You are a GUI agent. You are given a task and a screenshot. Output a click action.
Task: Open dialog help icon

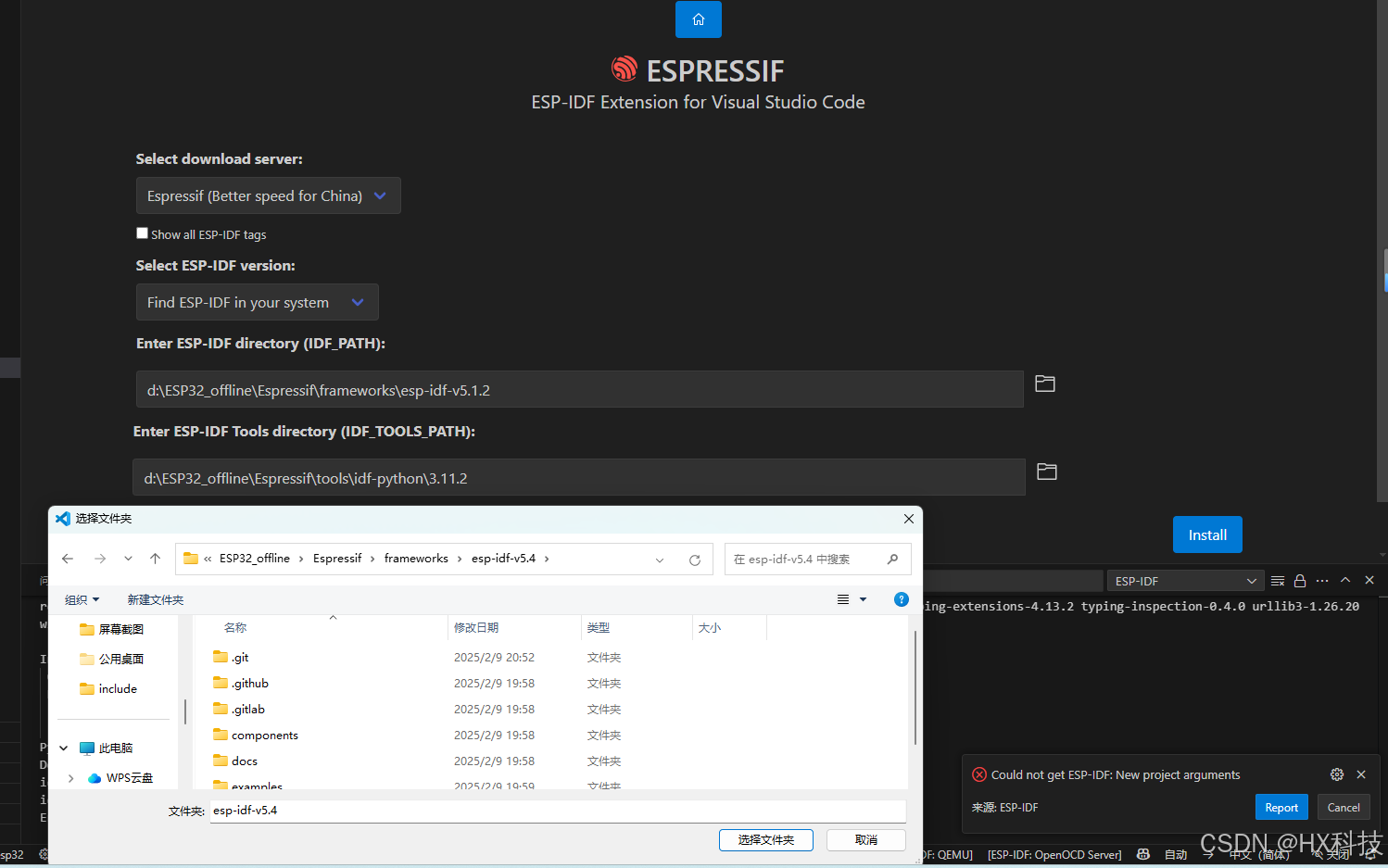pos(902,599)
